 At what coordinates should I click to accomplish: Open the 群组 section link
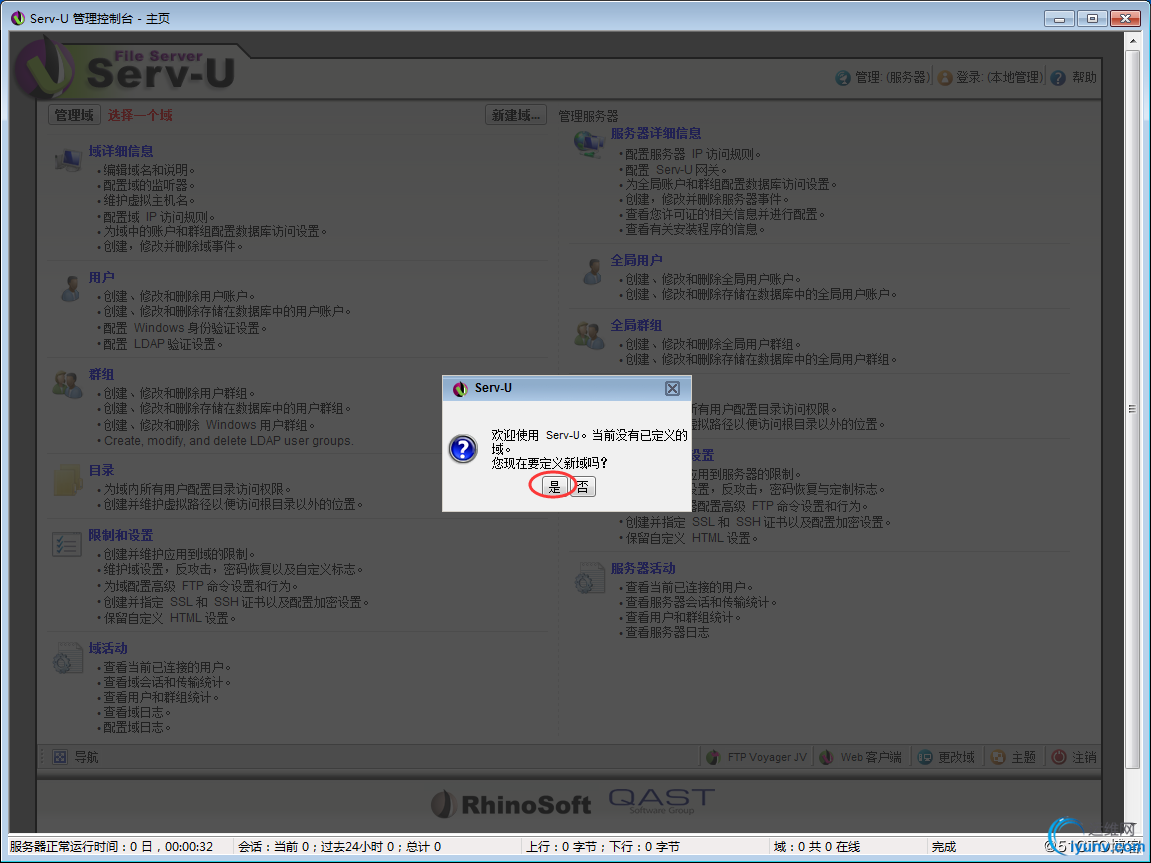(x=101, y=374)
